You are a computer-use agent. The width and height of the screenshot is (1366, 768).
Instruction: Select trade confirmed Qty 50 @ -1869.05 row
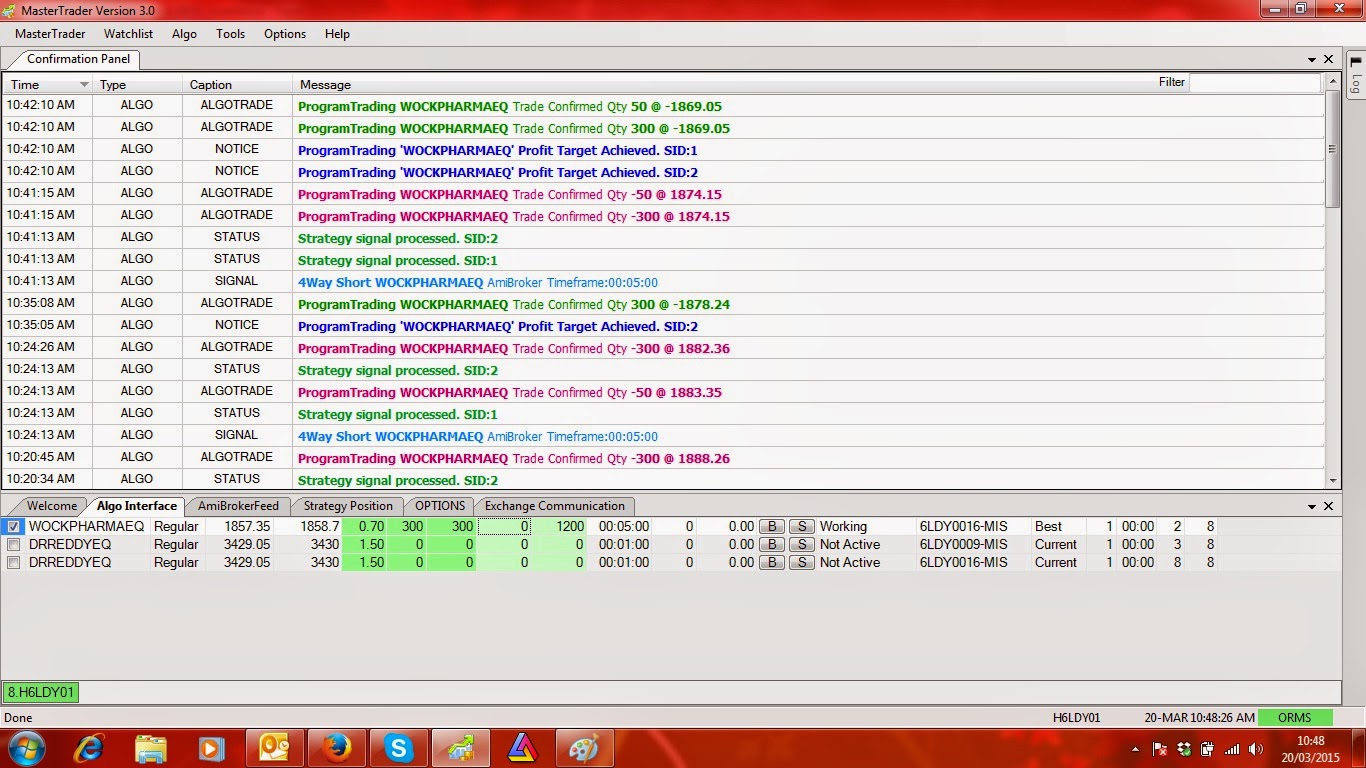click(663, 105)
